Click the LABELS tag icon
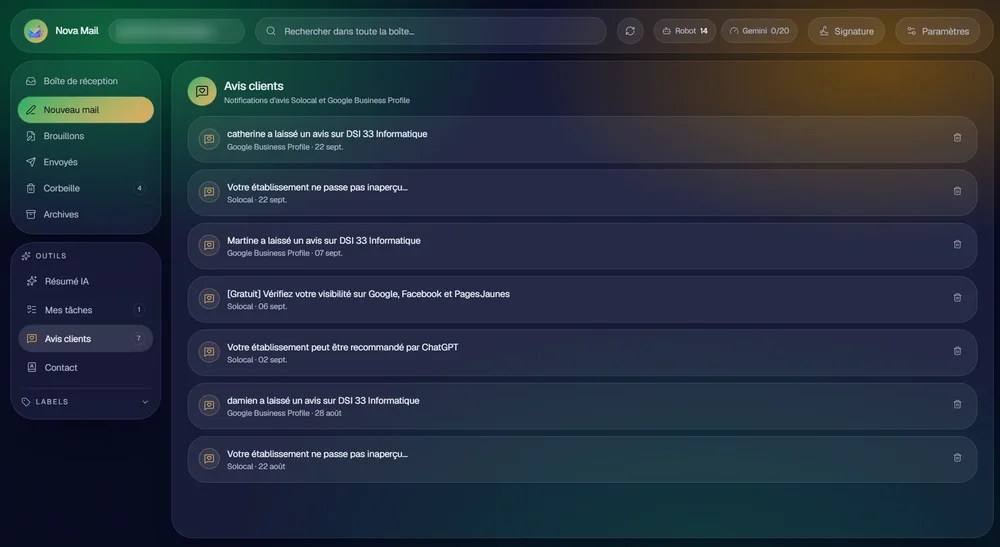The width and height of the screenshot is (1000, 547). [x=26, y=402]
